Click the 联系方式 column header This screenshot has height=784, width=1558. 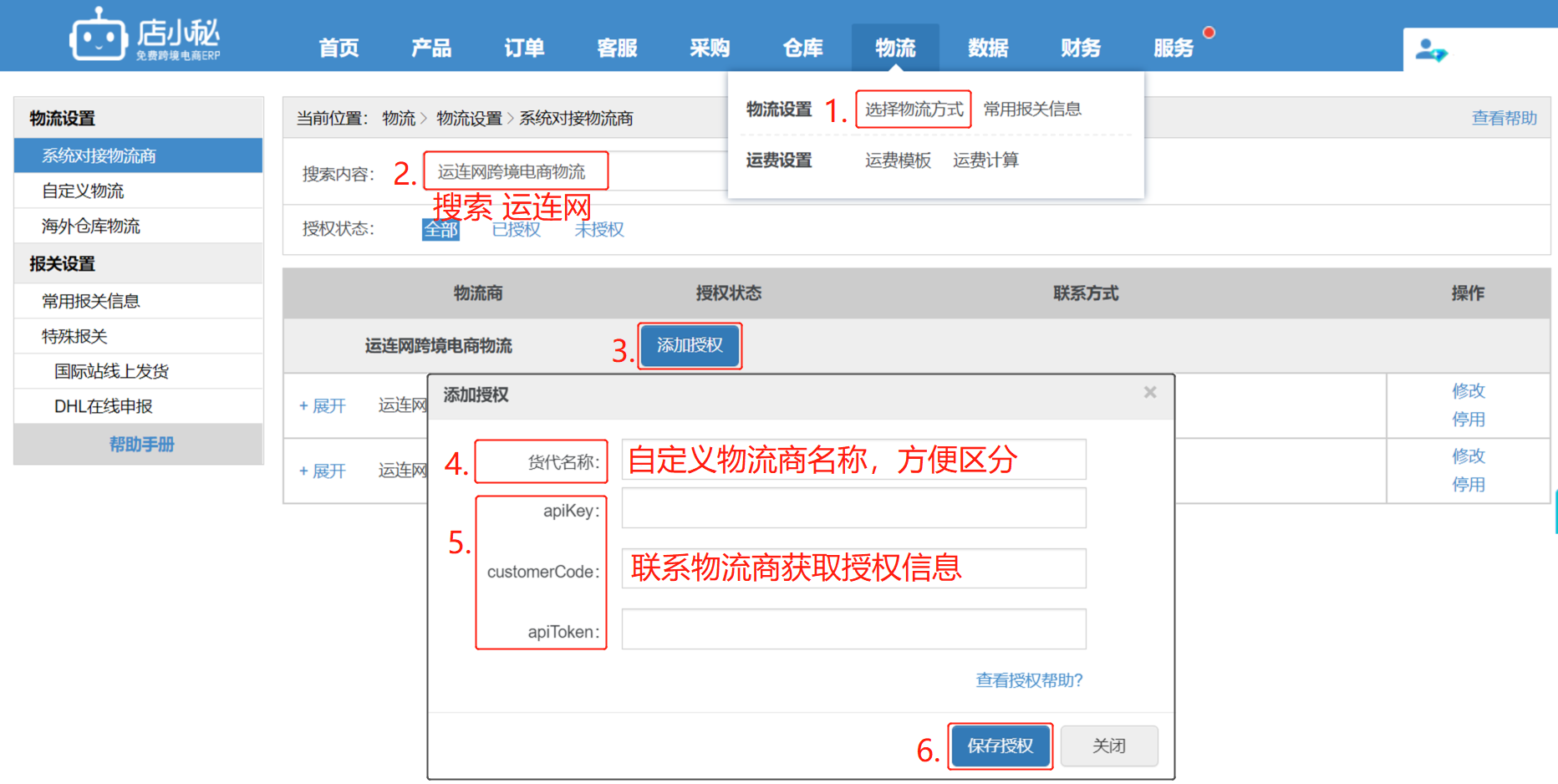1086,293
